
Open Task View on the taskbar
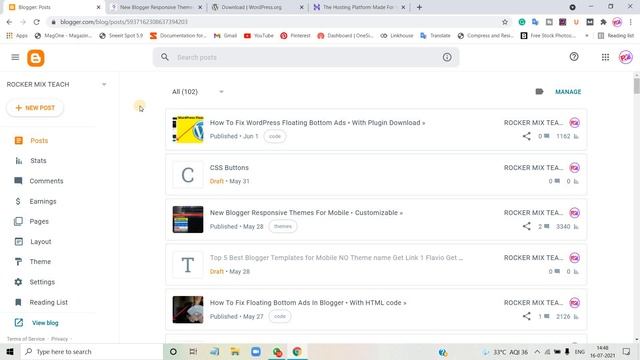(193, 351)
